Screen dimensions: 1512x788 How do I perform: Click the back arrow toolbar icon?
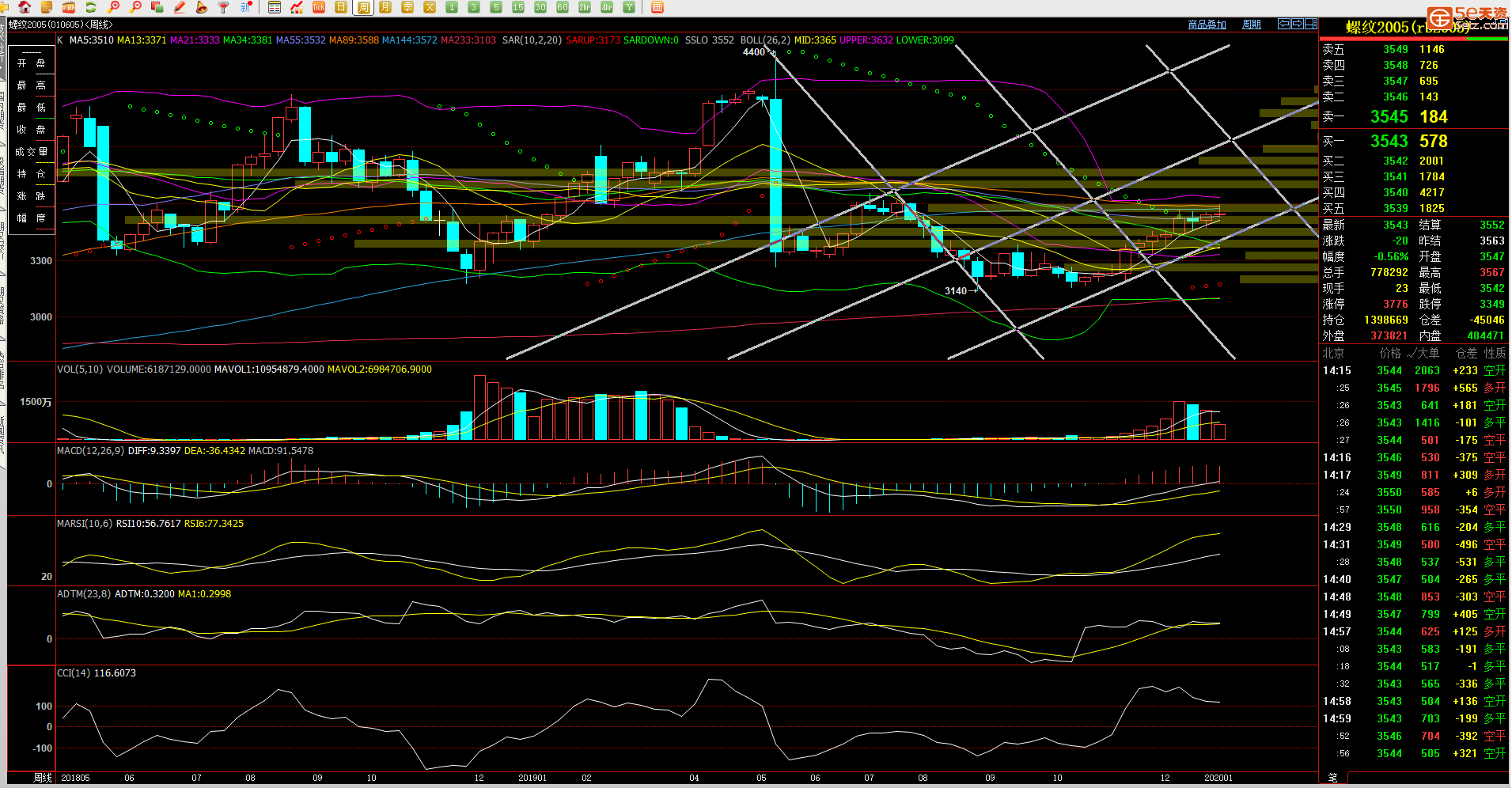pos(4,7)
